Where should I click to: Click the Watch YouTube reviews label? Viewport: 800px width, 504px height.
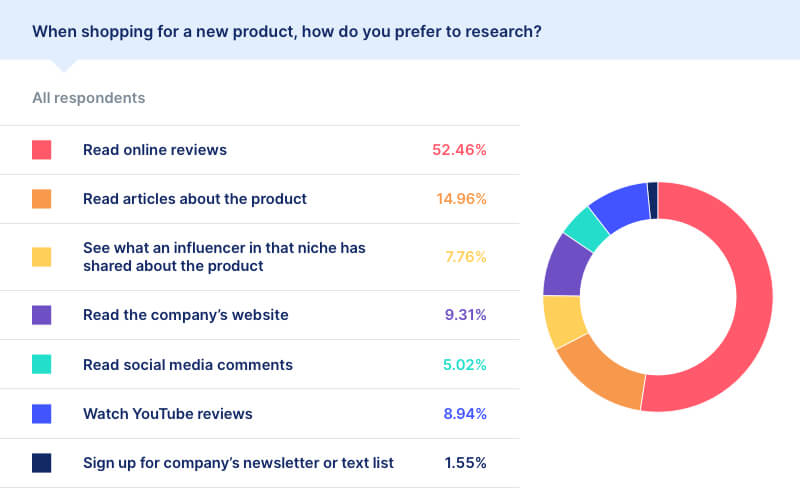[x=168, y=413]
